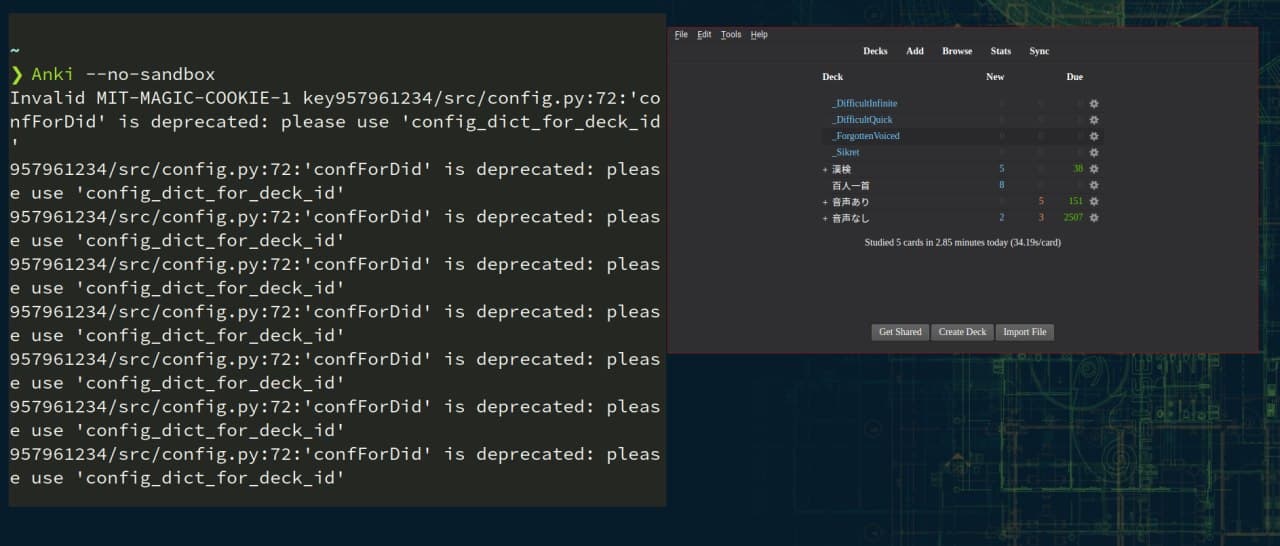
Task: Open options gear for _DifficultInfinite deck
Action: pyautogui.click(x=1094, y=103)
